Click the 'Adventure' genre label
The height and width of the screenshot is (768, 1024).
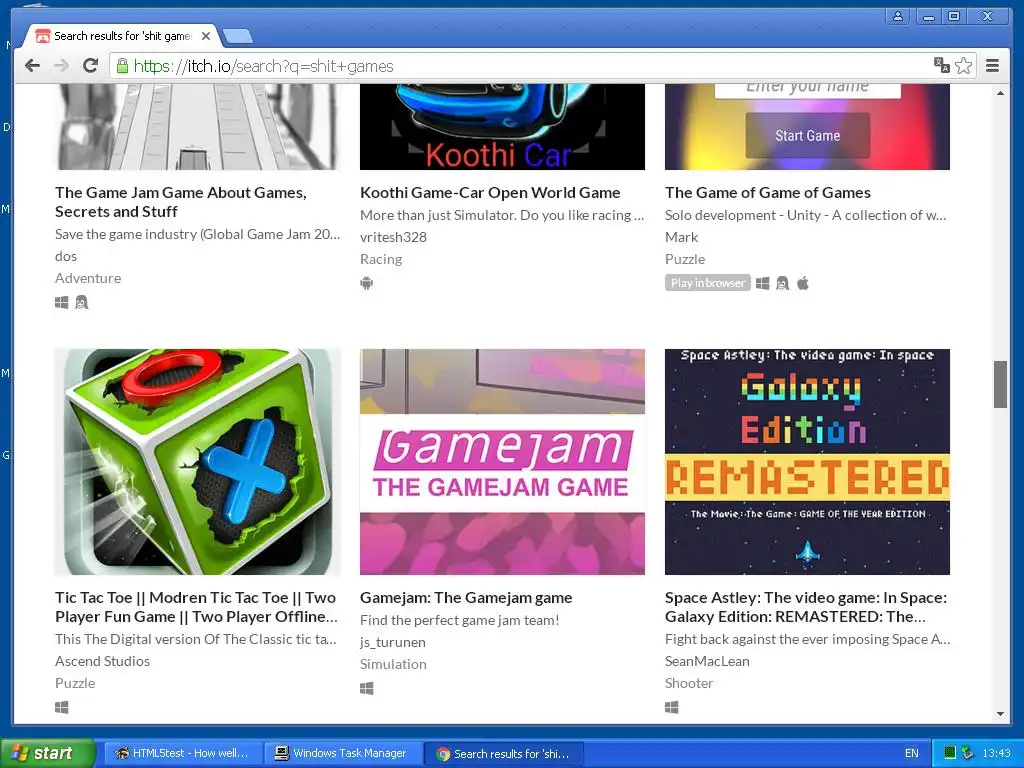[88, 278]
